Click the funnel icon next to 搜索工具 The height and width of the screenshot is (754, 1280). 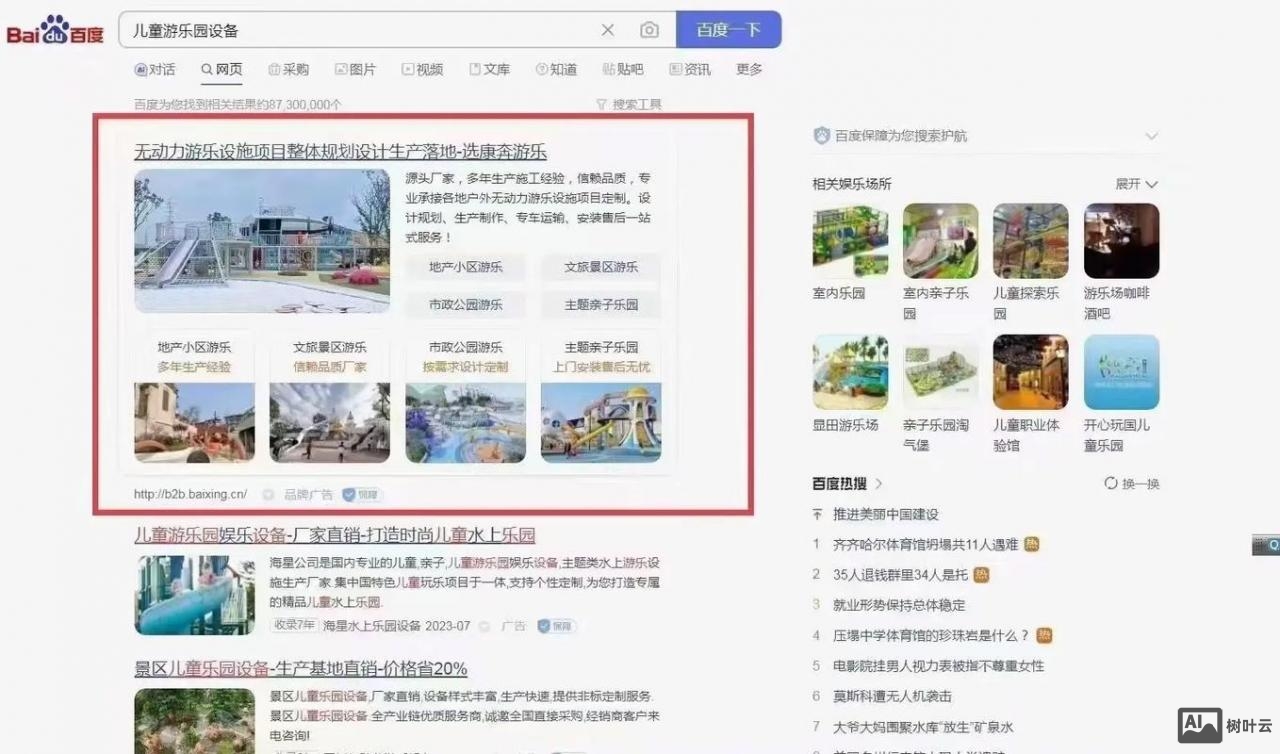click(x=599, y=104)
